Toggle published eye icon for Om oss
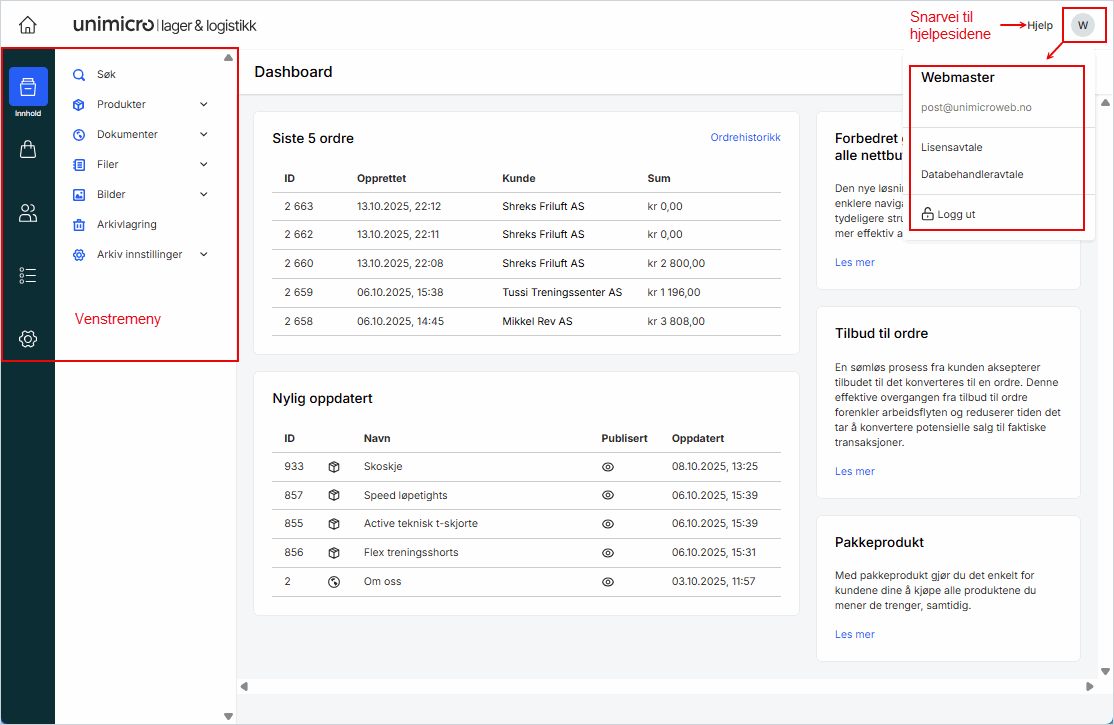The width and height of the screenshot is (1114, 725). (x=607, y=582)
